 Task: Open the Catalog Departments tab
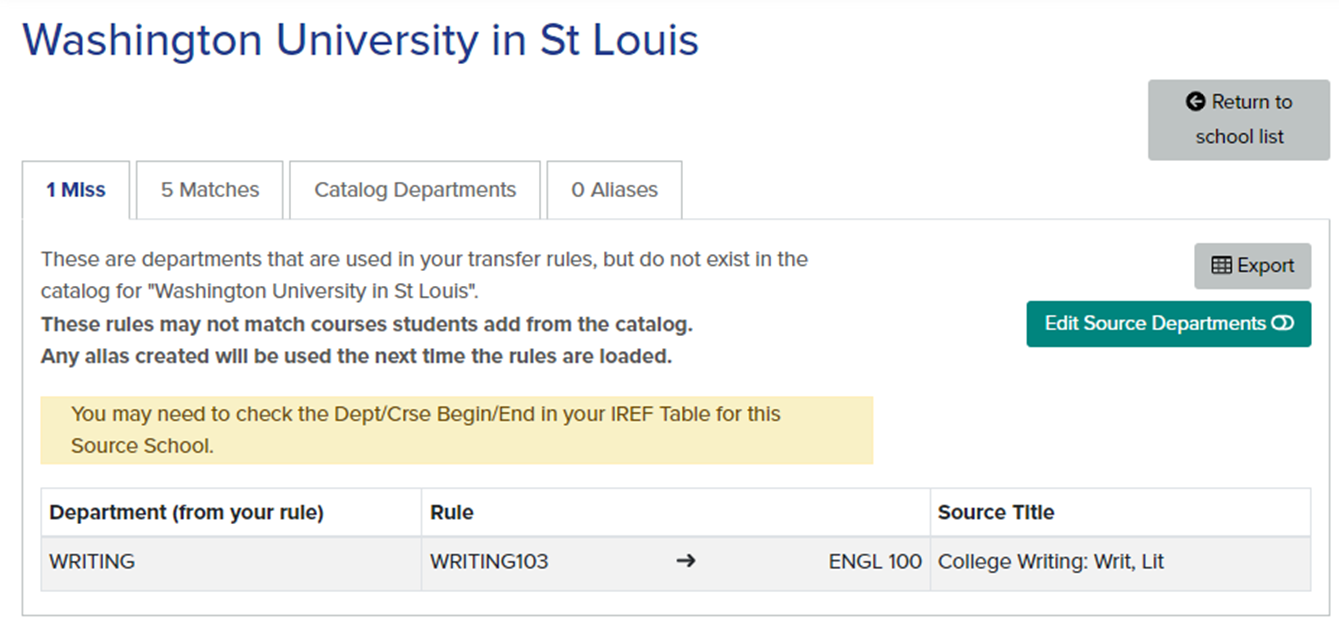[x=415, y=190]
